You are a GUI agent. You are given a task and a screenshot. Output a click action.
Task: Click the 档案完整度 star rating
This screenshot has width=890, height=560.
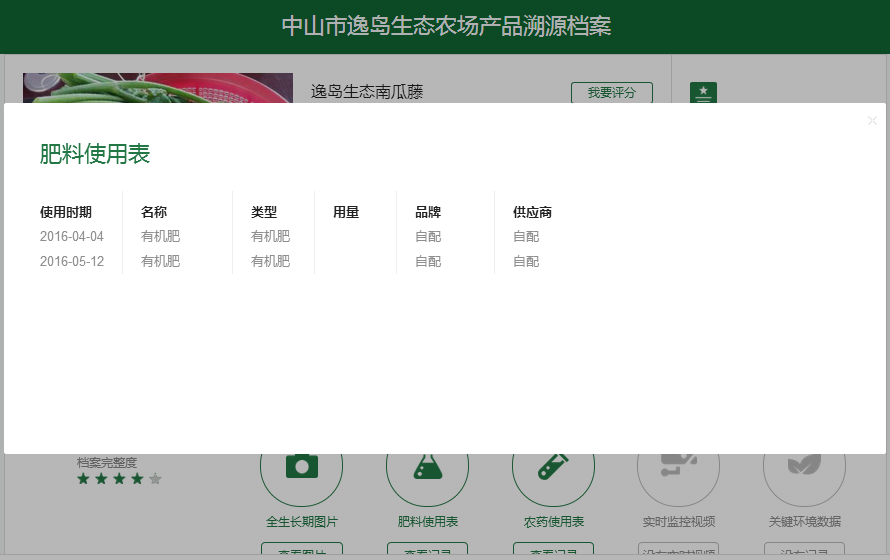[x=119, y=479]
